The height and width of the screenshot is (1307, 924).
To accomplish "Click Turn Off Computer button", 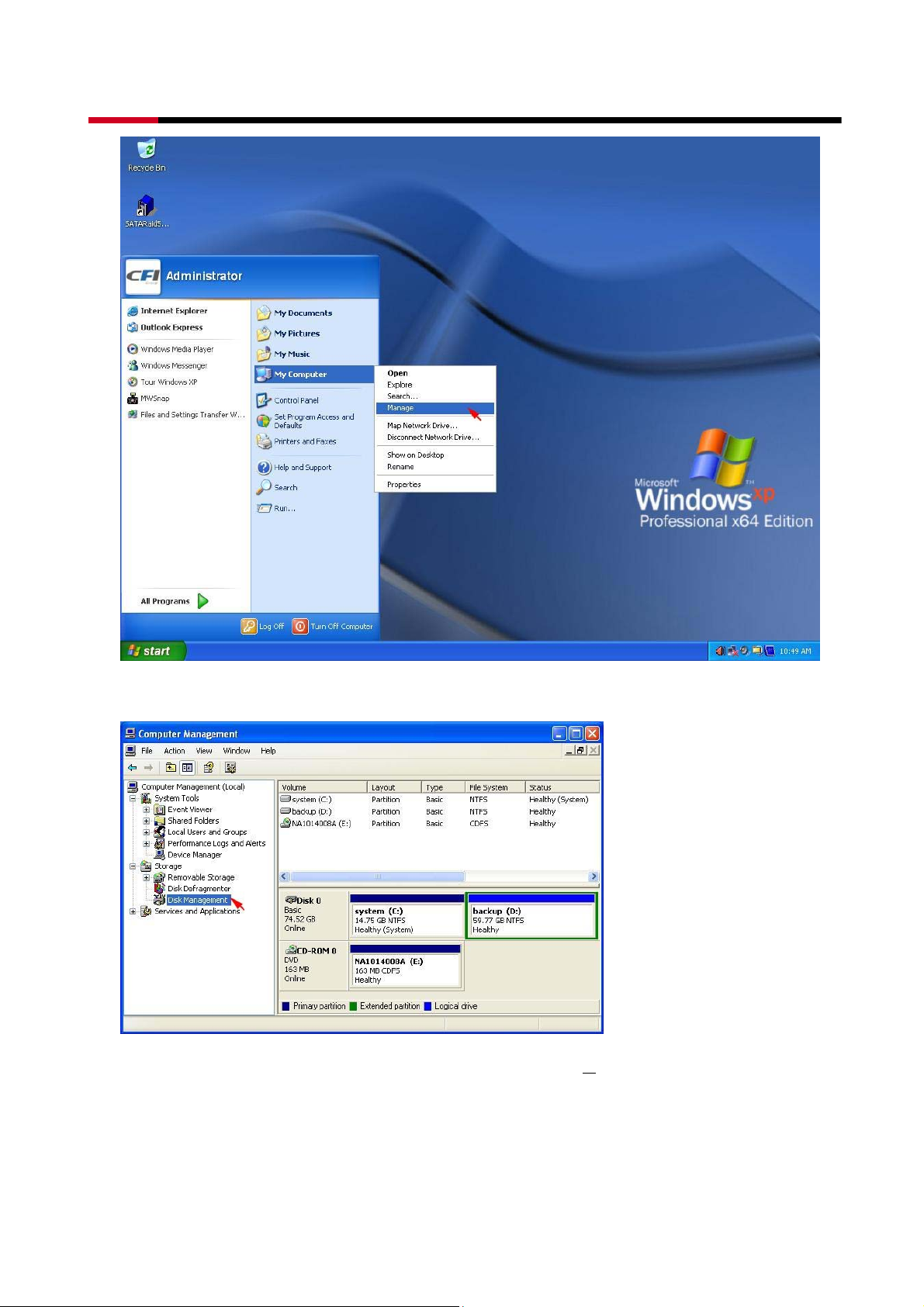I will pos(333,626).
